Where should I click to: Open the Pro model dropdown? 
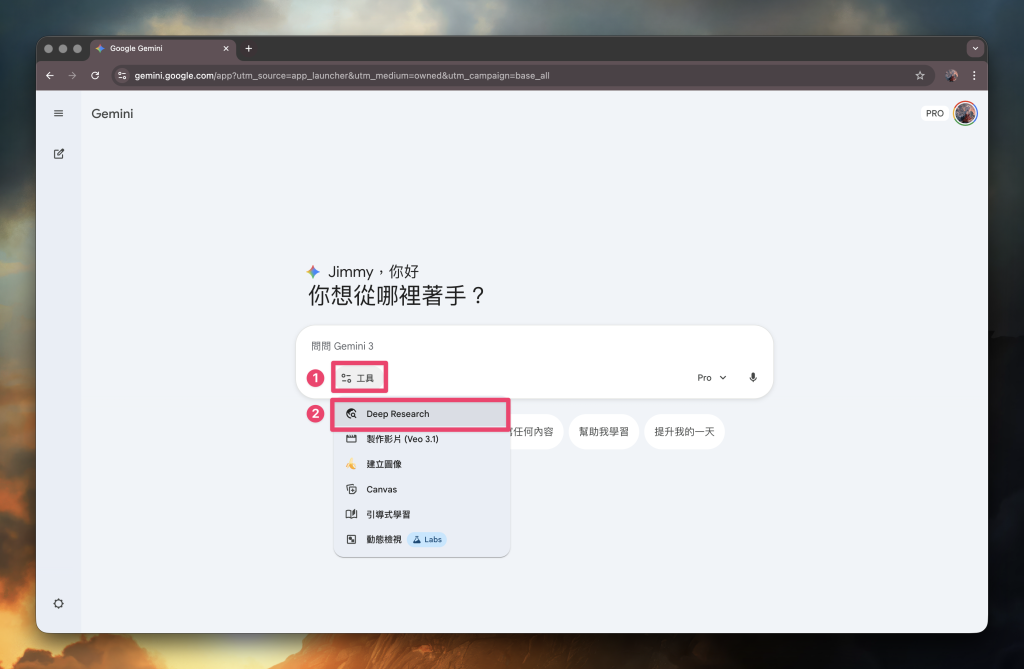710,377
